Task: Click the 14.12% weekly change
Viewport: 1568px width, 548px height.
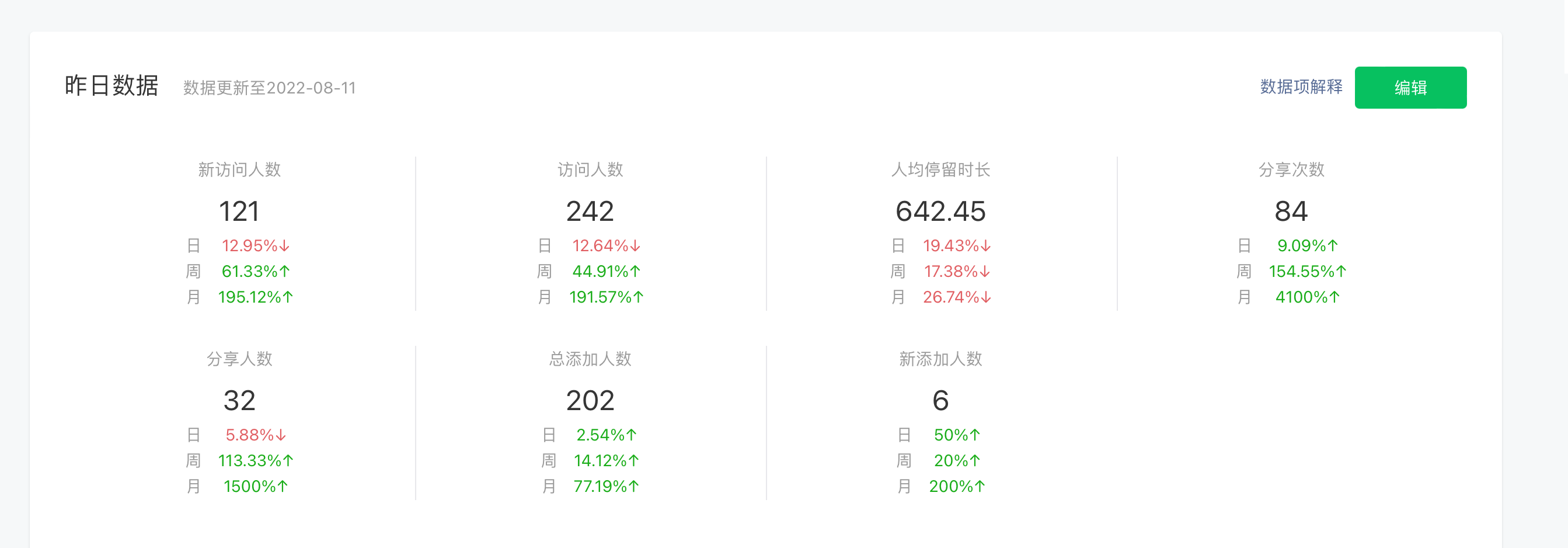Action: (x=607, y=461)
